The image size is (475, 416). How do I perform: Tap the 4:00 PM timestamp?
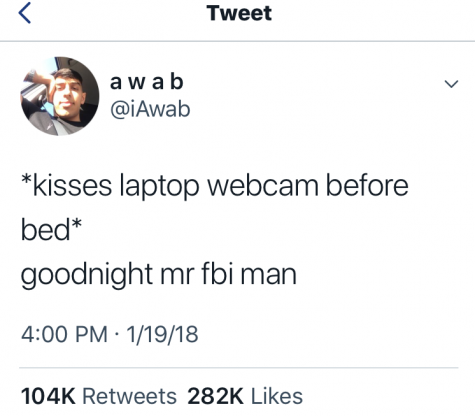pos(64,334)
